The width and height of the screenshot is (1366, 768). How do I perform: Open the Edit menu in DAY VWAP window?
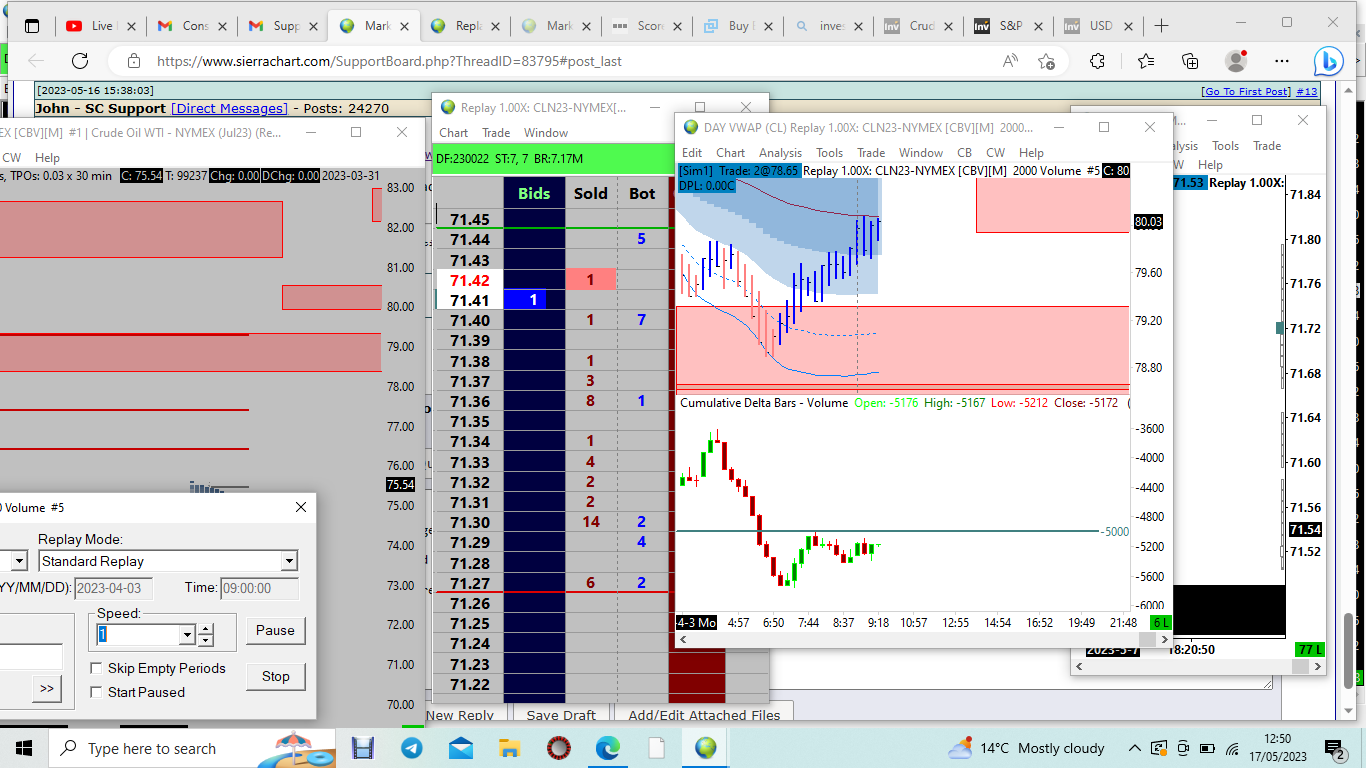[692, 153]
